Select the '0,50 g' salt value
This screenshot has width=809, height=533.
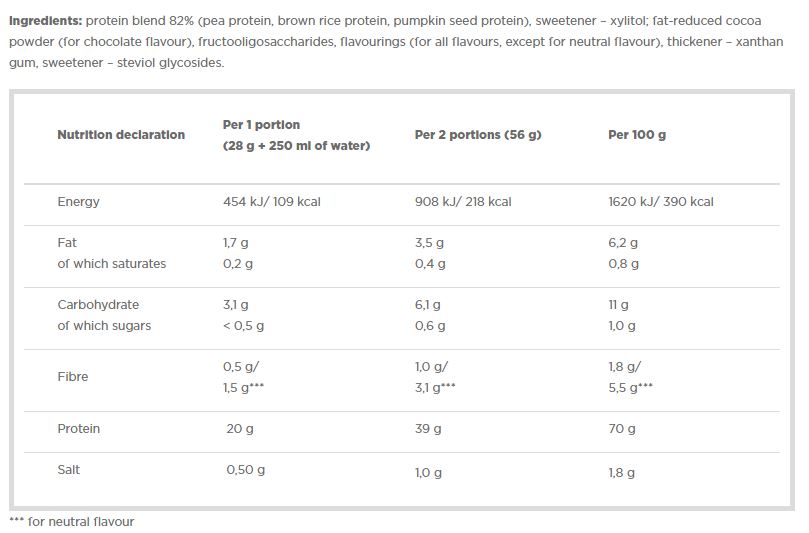point(247,470)
